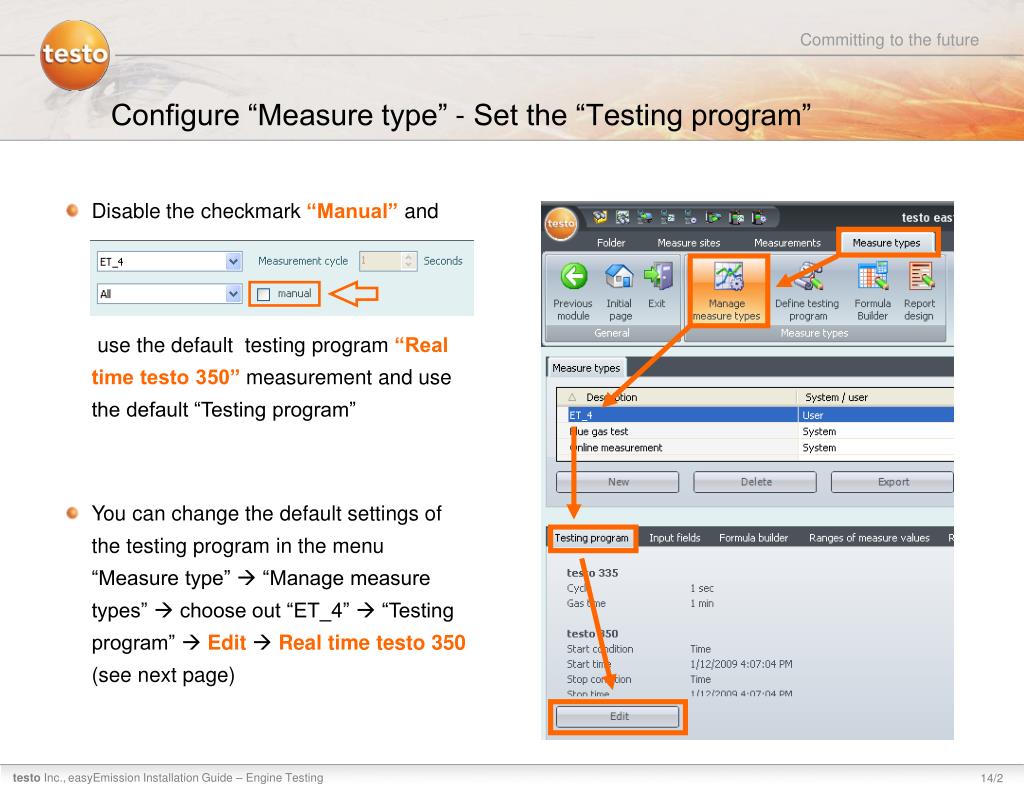Click the Measurement cycle spinner arrows

tap(409, 261)
